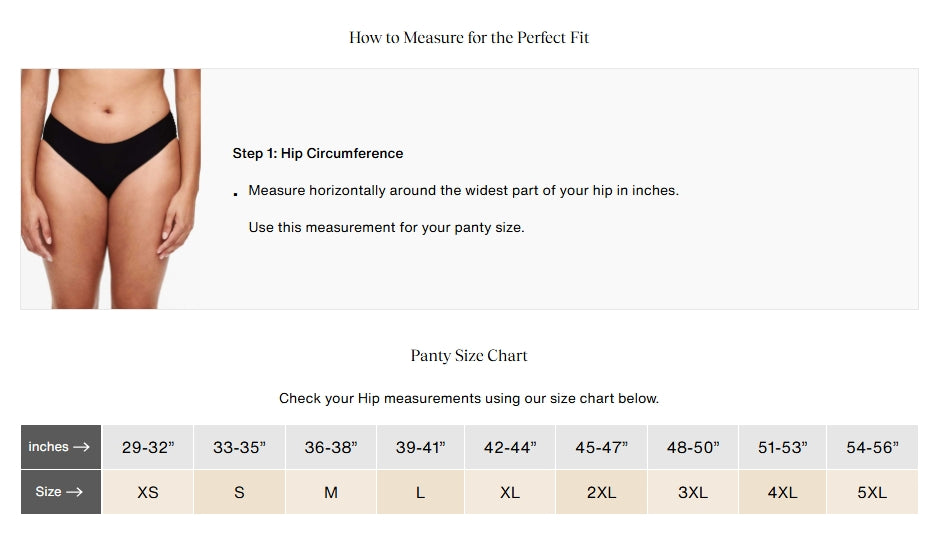Select the S size cell

[x=239, y=492]
